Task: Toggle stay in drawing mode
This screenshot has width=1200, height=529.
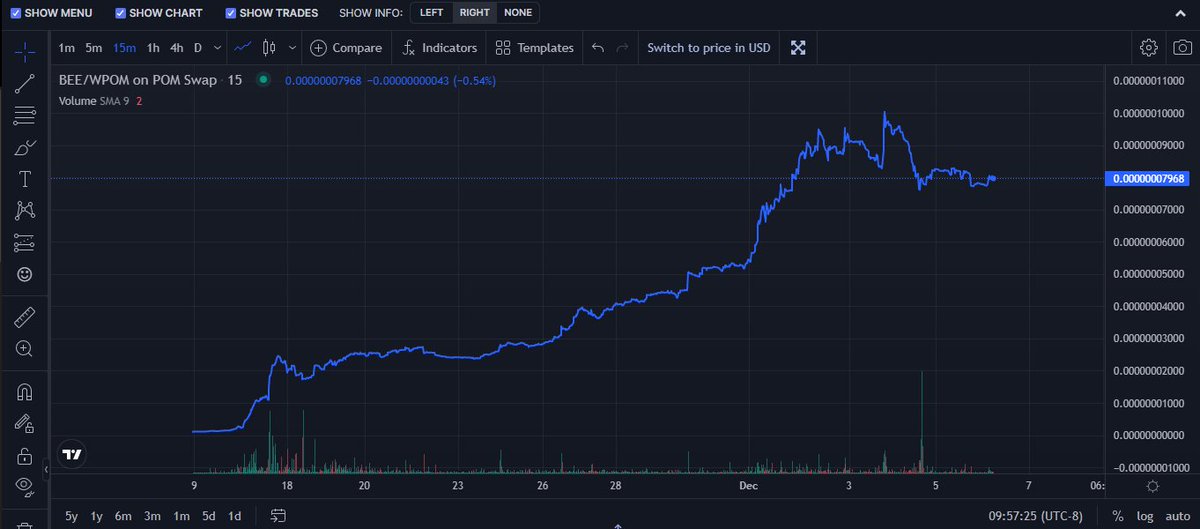Action: tap(24, 425)
